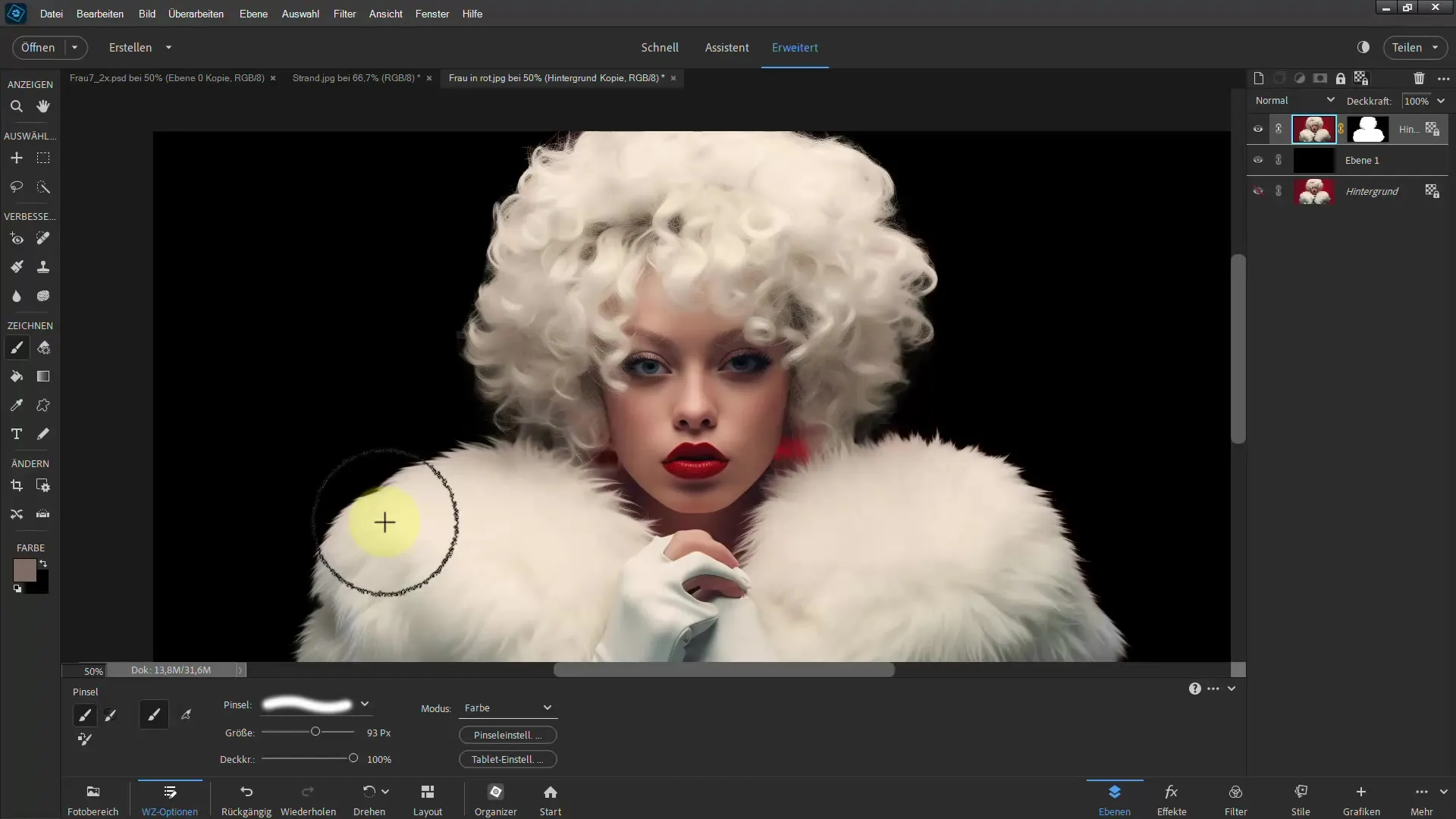Open the Organizer button
1456x819 pixels.
[x=496, y=800]
